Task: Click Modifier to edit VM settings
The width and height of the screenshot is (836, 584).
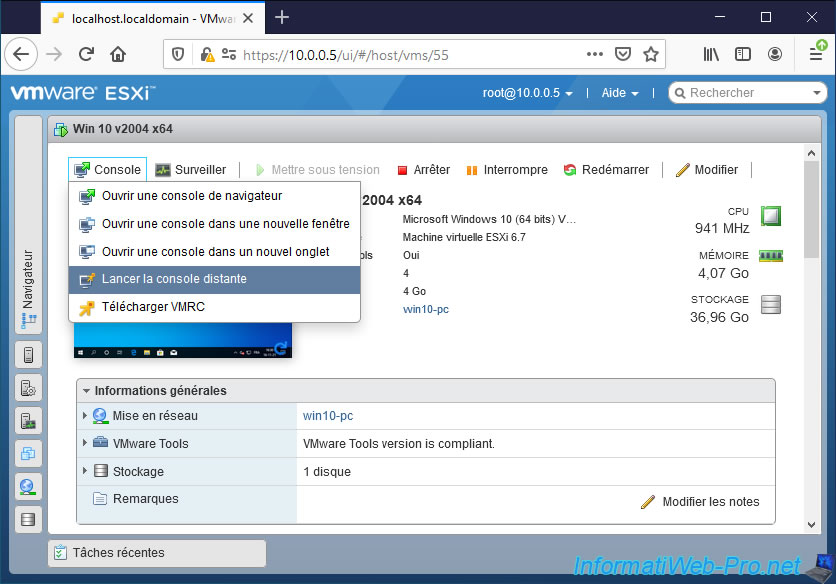Action: pyautogui.click(x=706, y=170)
